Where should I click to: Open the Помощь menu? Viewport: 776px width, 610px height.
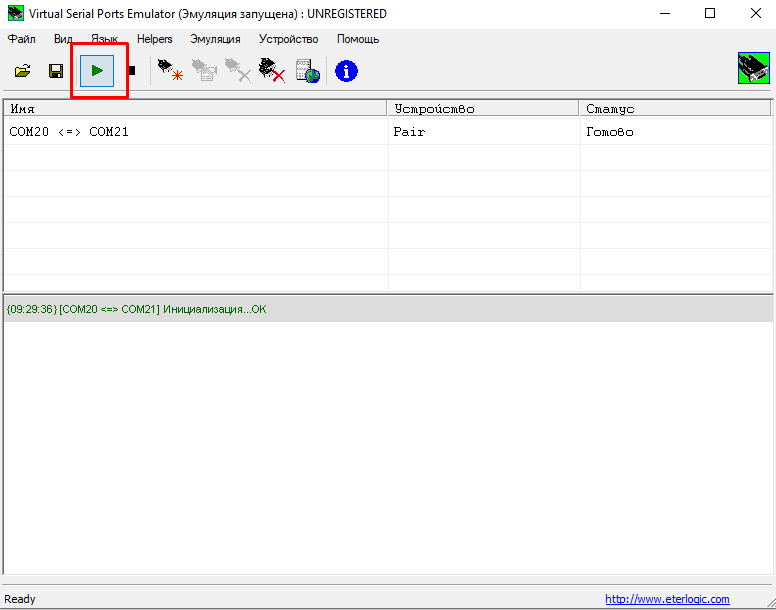point(358,39)
